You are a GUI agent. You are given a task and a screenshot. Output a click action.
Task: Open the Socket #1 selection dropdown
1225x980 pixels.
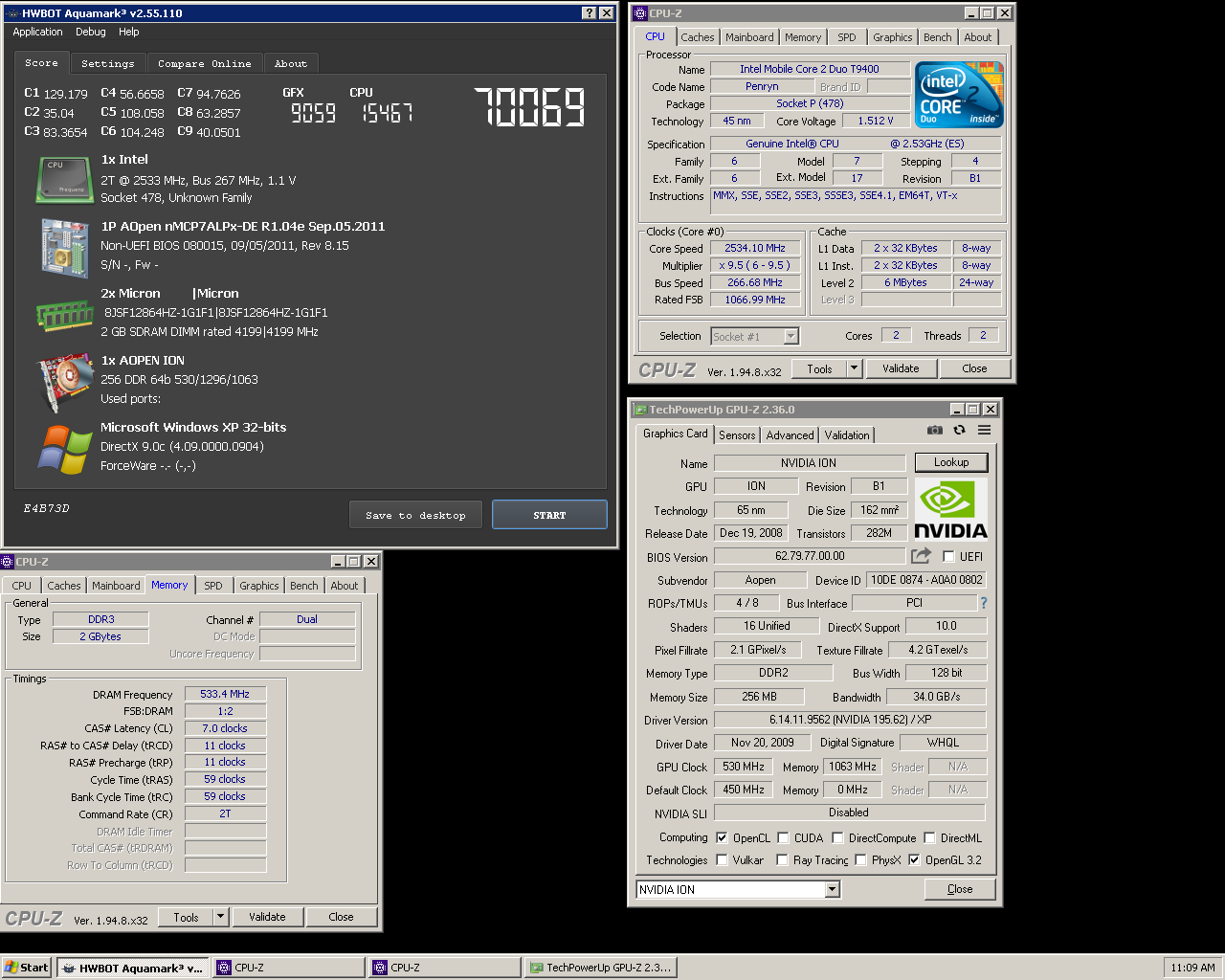click(x=791, y=337)
